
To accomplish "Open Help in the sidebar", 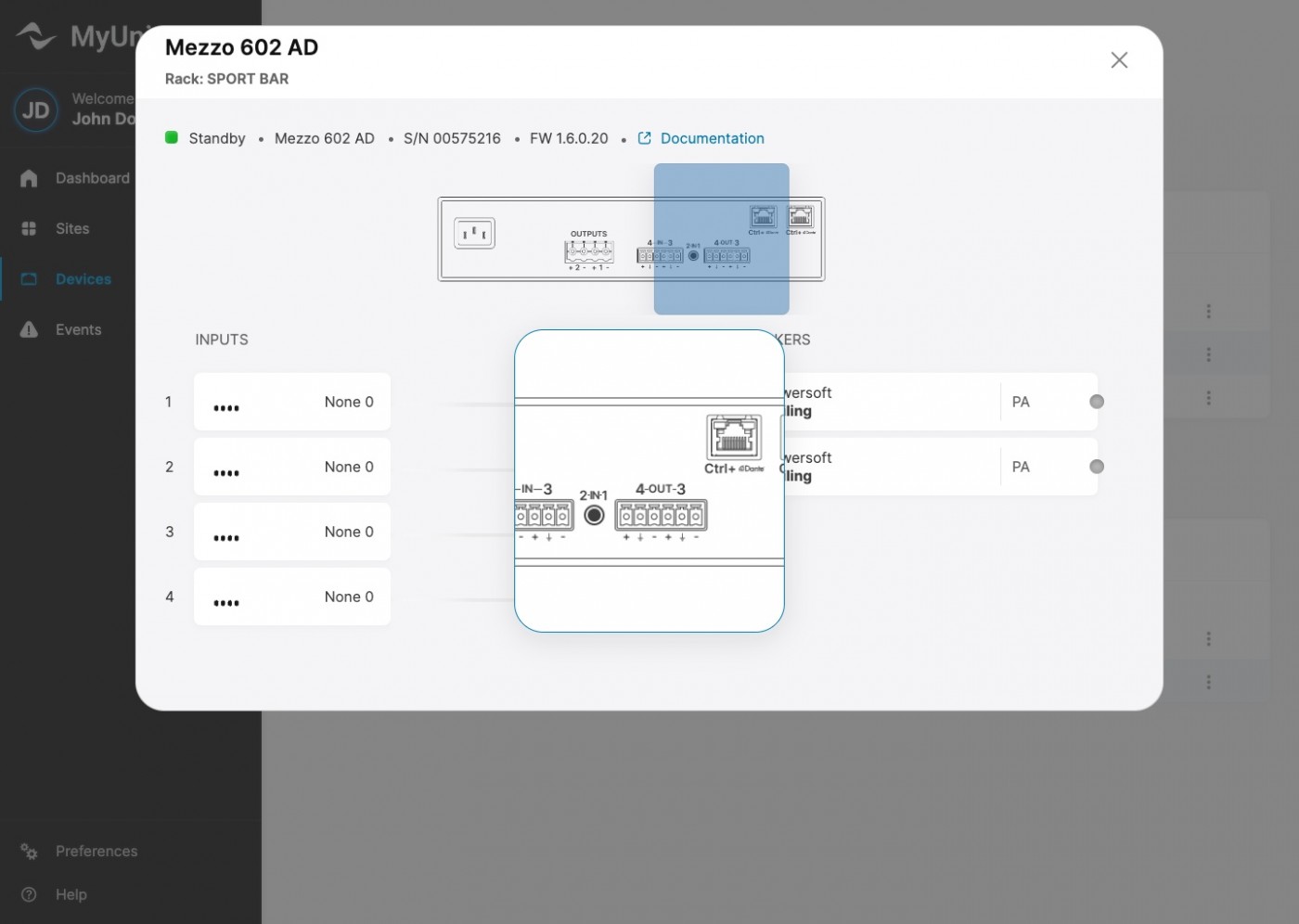I will click(71, 894).
